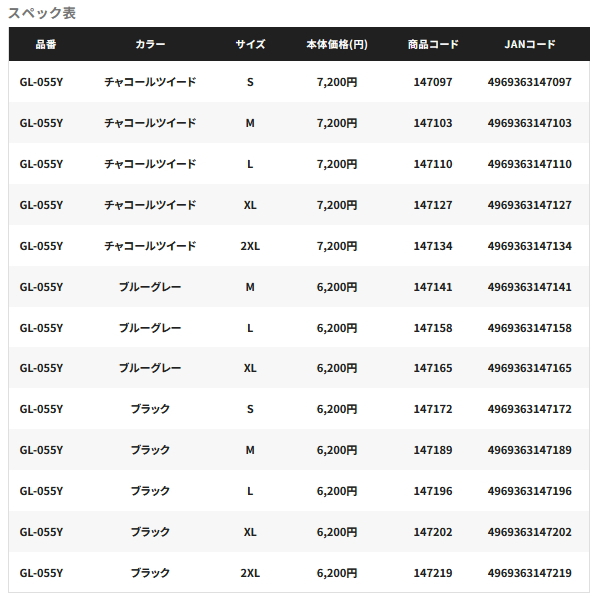Click 7,200円 price in row 147097
Screen dimensions: 600x600
tap(337, 82)
